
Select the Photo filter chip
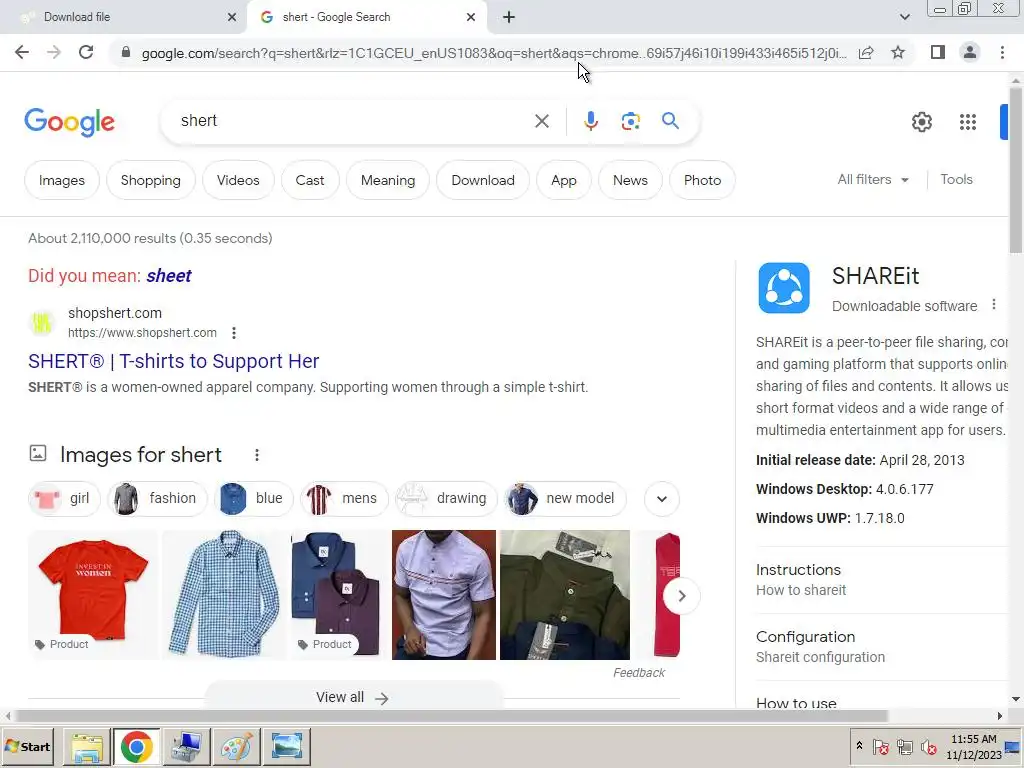[x=702, y=180]
